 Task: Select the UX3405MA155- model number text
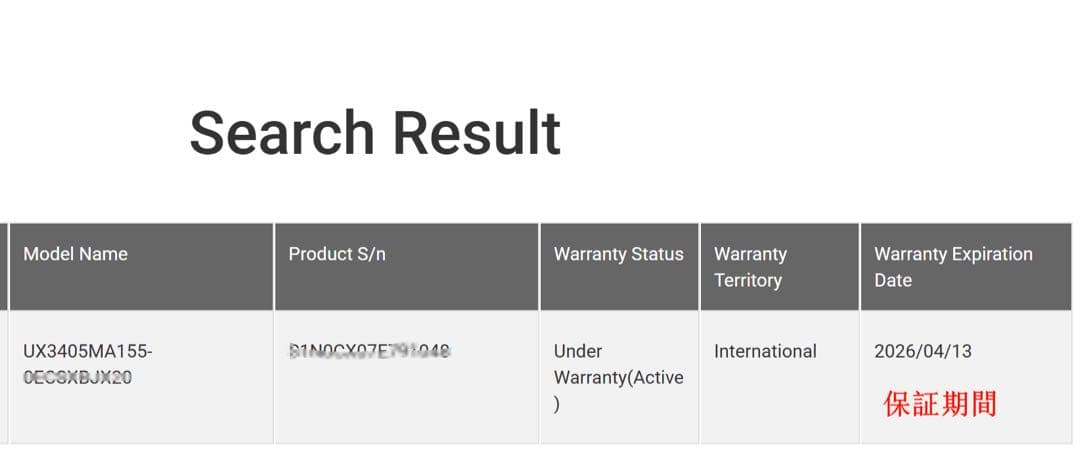(88, 352)
